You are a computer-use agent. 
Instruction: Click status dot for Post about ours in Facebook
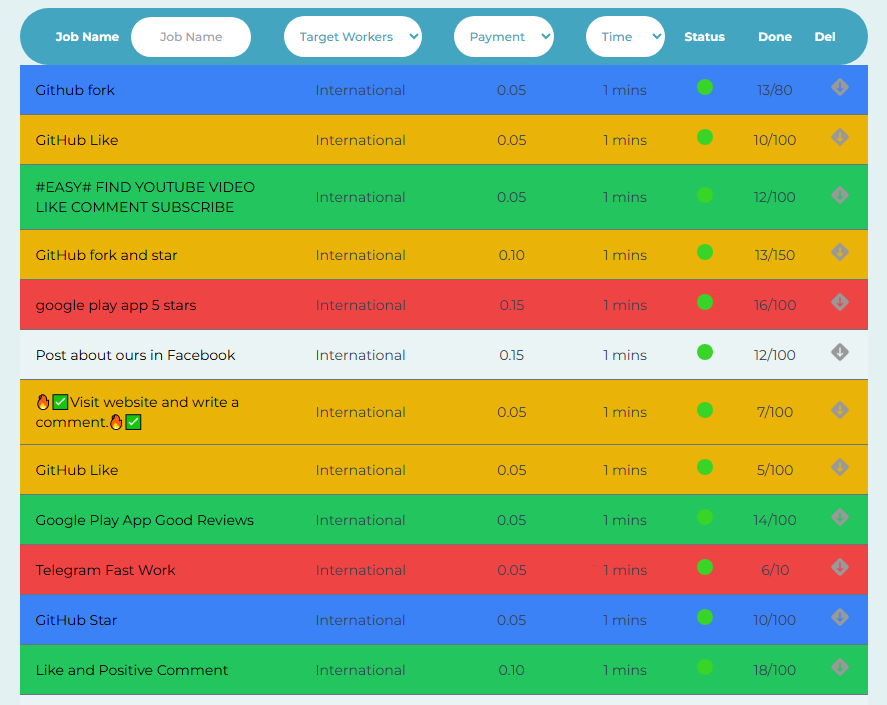704,352
